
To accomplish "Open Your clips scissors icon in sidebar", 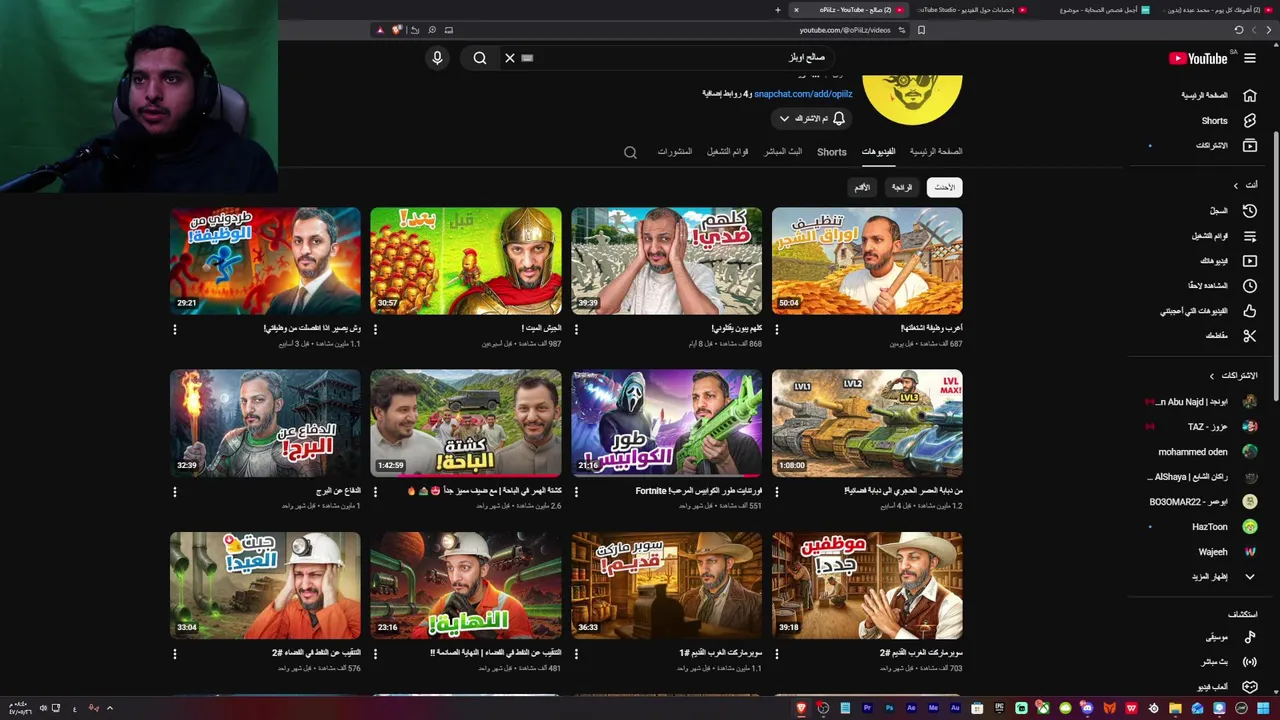I will click(1249, 336).
